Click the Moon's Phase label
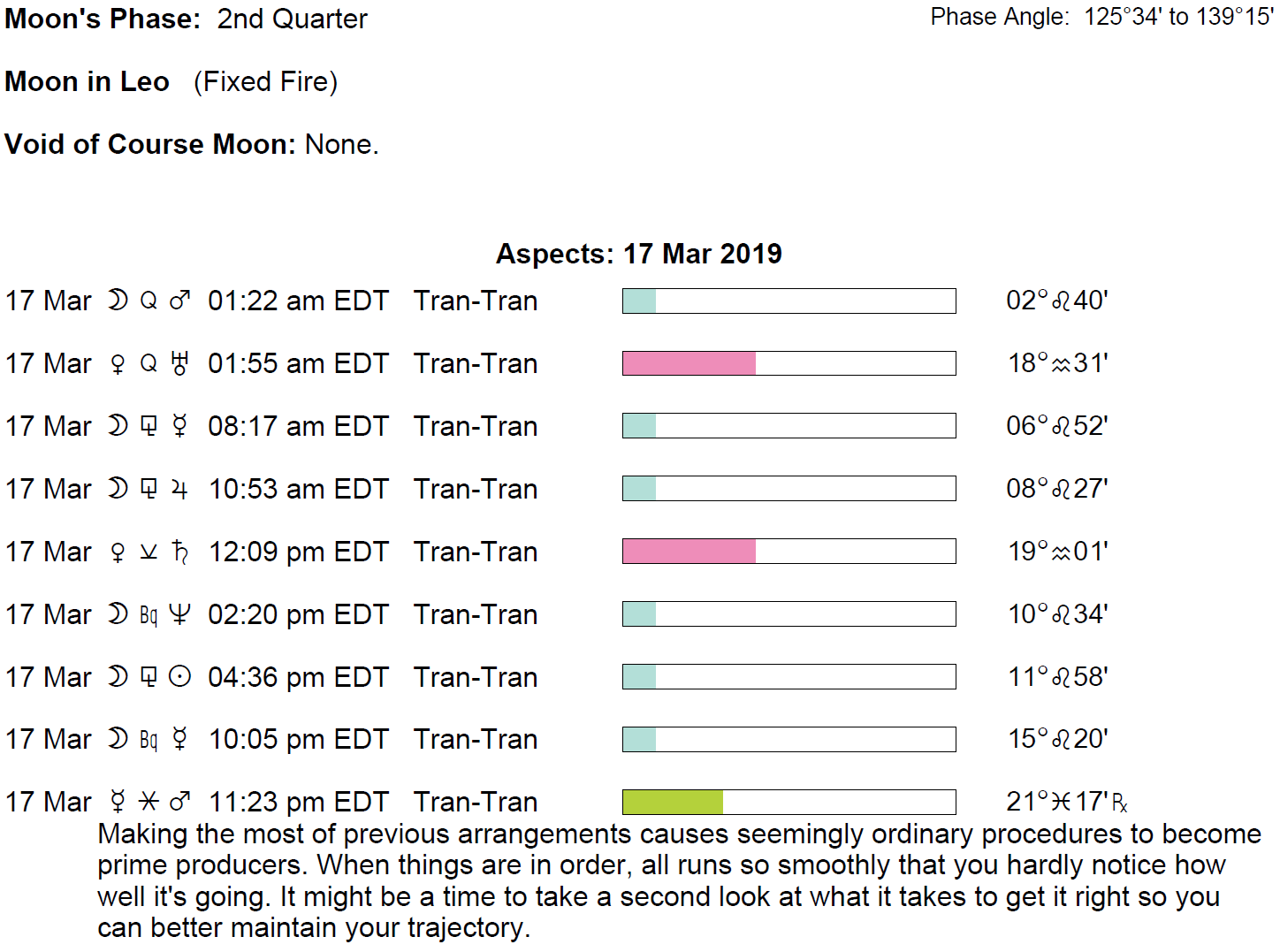The width and height of the screenshot is (1280, 952). 103,19
